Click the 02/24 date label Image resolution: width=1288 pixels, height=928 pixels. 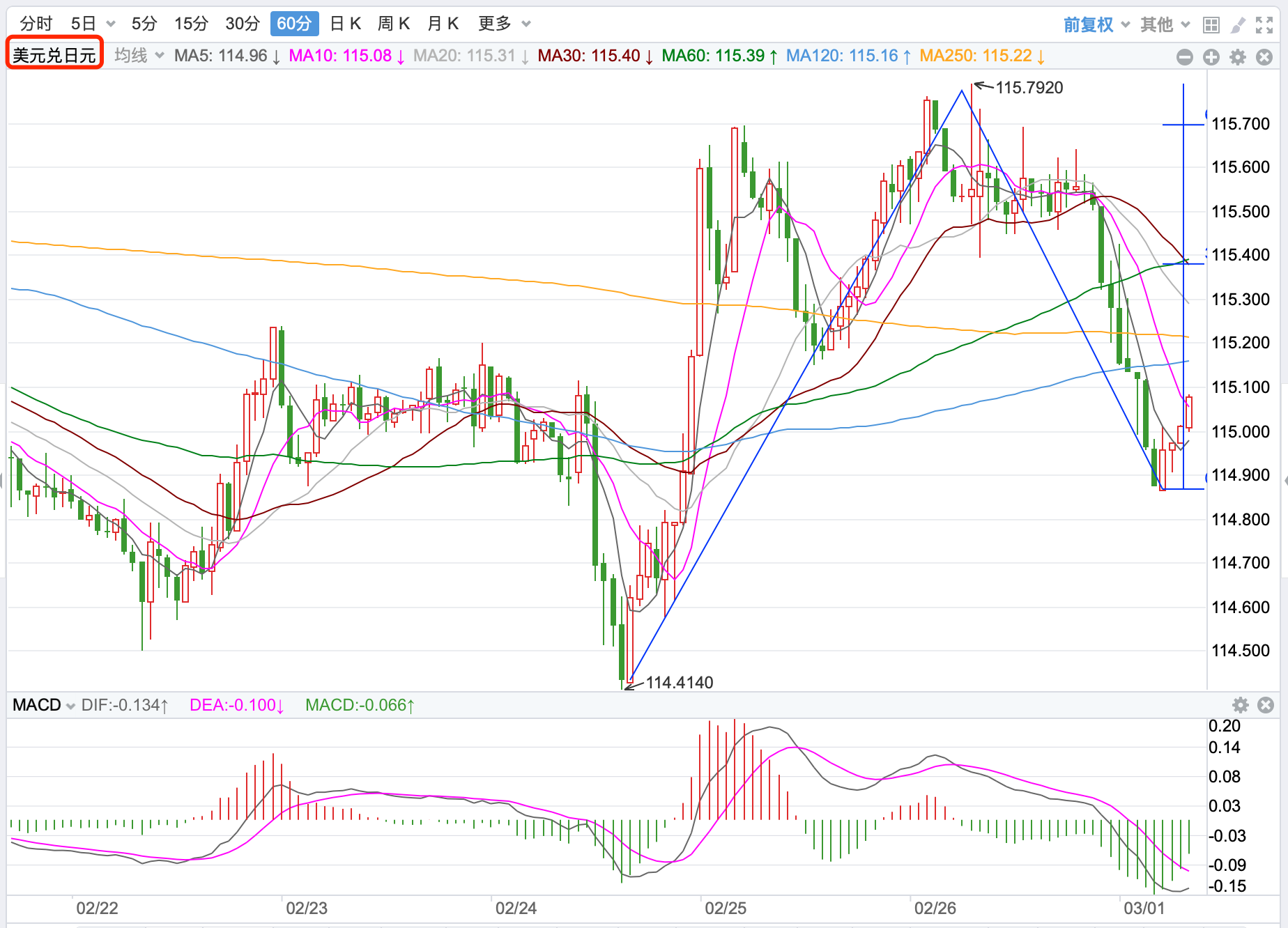coord(516,908)
